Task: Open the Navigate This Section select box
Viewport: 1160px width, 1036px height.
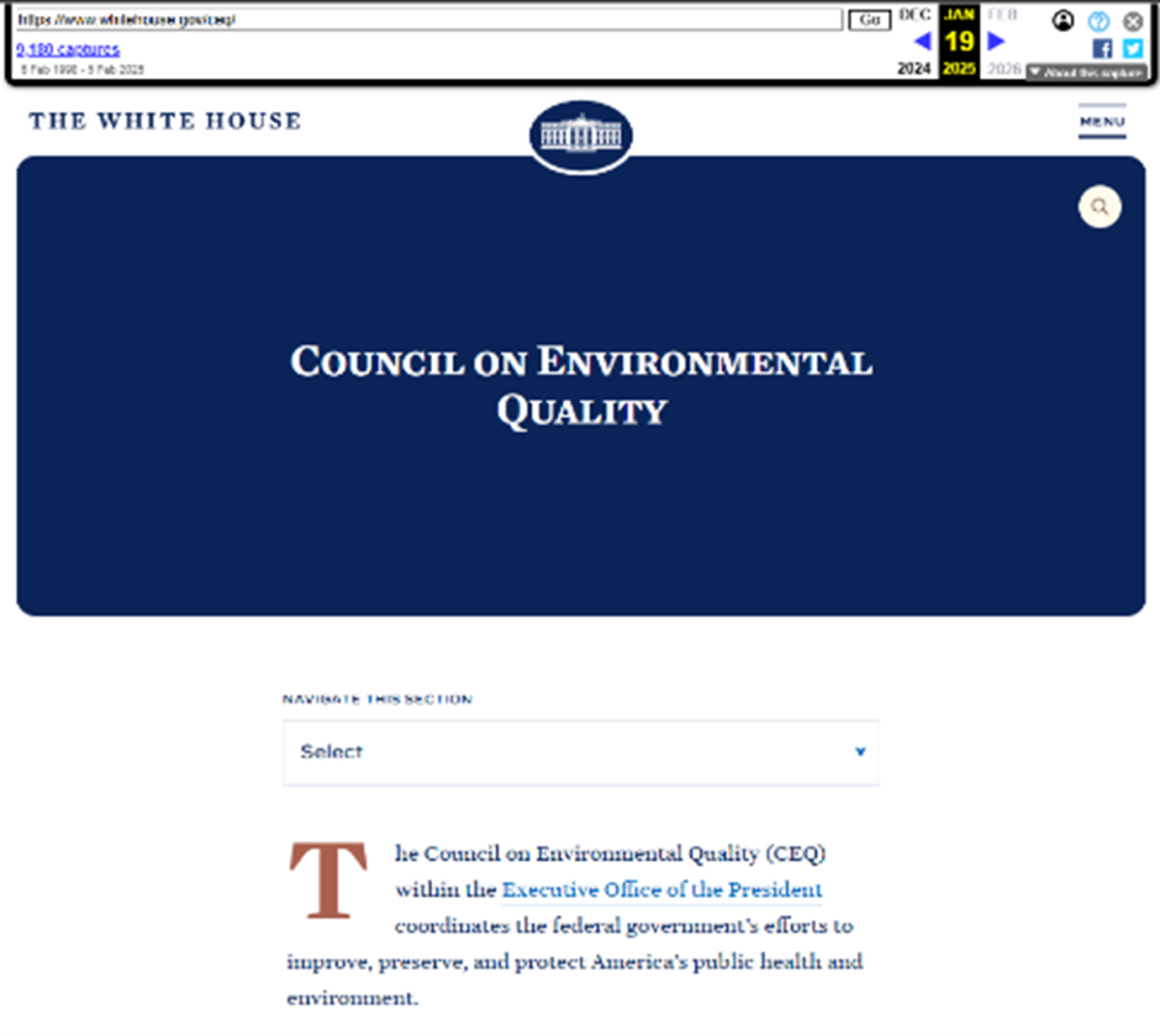Action: click(580, 752)
